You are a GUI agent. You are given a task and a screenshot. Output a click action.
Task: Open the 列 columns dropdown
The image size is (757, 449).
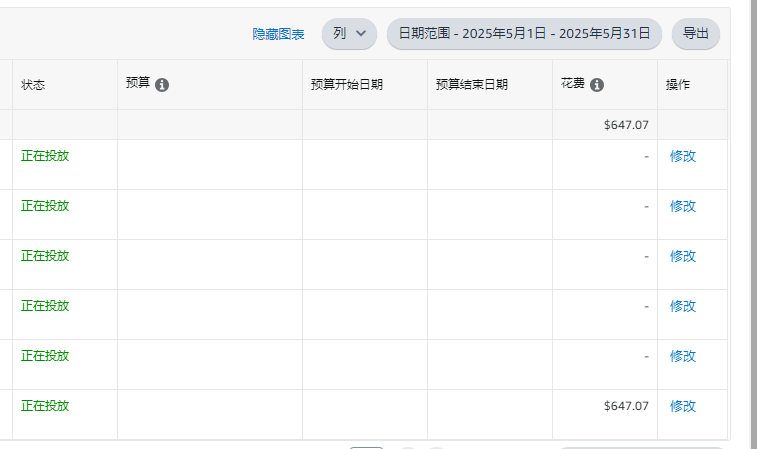coord(349,33)
